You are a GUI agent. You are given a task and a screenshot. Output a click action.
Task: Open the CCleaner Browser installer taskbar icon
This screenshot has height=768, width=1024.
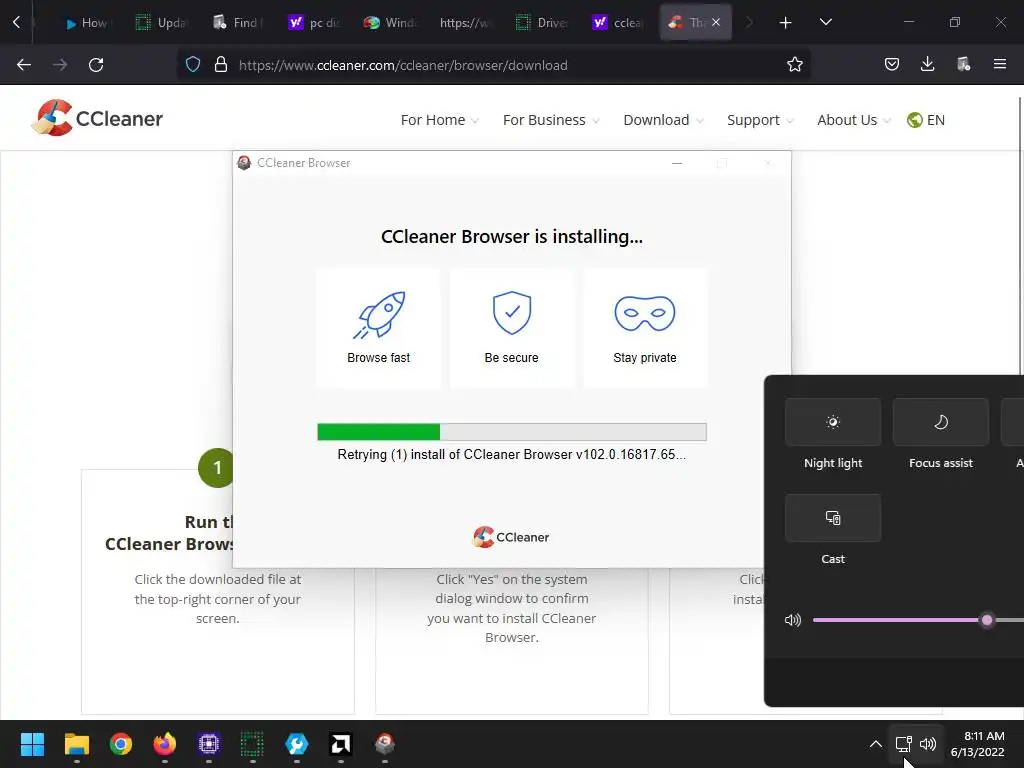tap(385, 744)
